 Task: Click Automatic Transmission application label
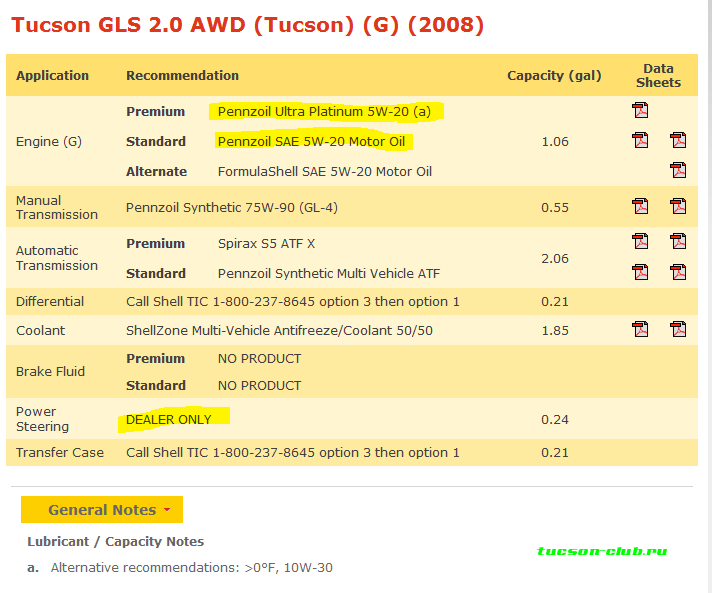tap(57, 258)
